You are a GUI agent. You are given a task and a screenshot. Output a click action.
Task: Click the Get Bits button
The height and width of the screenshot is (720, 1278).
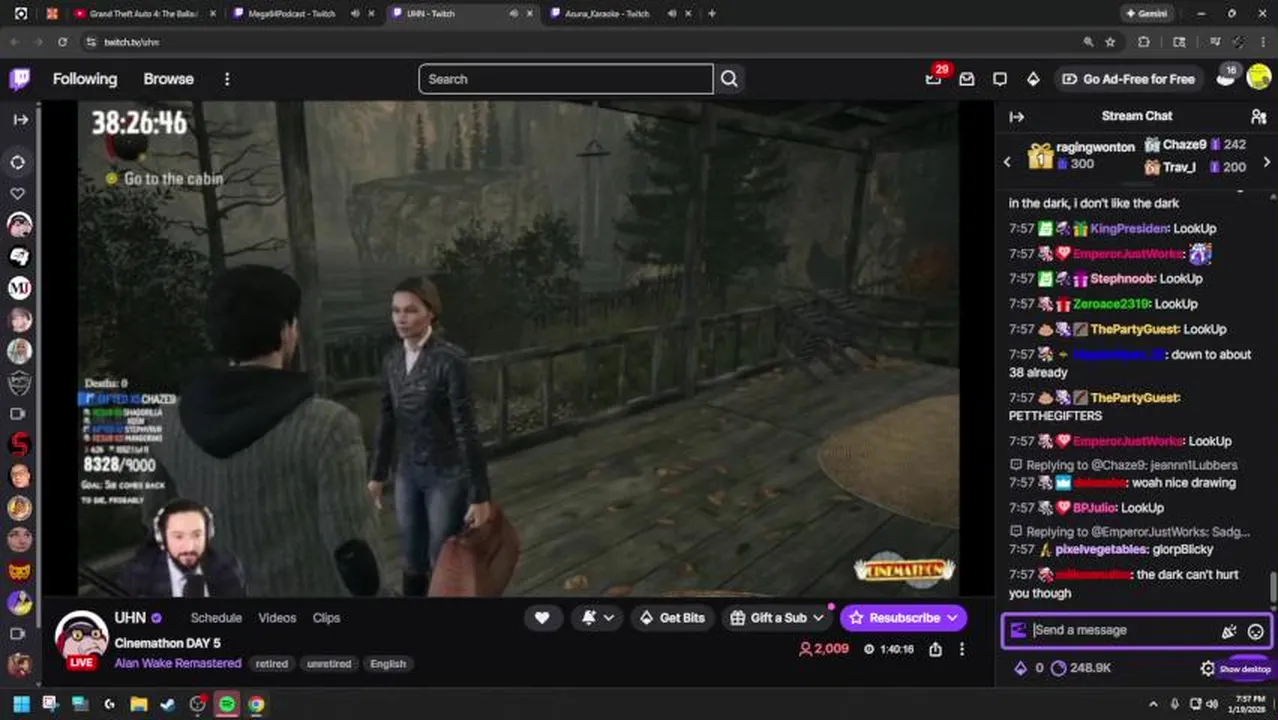(672, 618)
